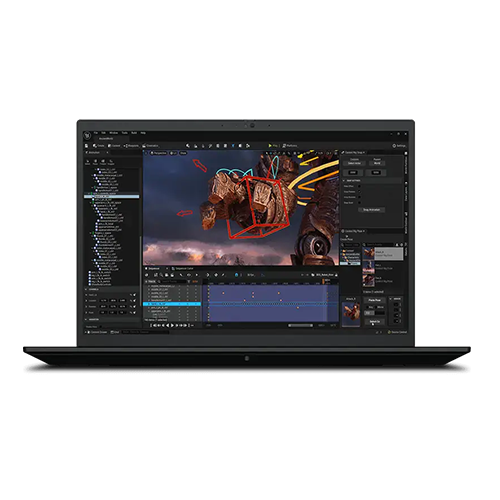Collapse the Controls section in the left panel

[x=87, y=289]
